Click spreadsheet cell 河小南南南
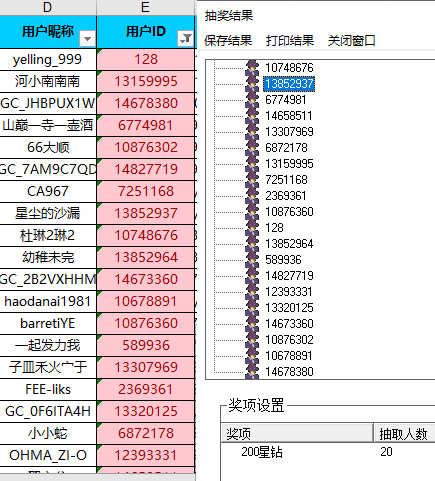Viewport: 435px width, 481px height. 48,81
